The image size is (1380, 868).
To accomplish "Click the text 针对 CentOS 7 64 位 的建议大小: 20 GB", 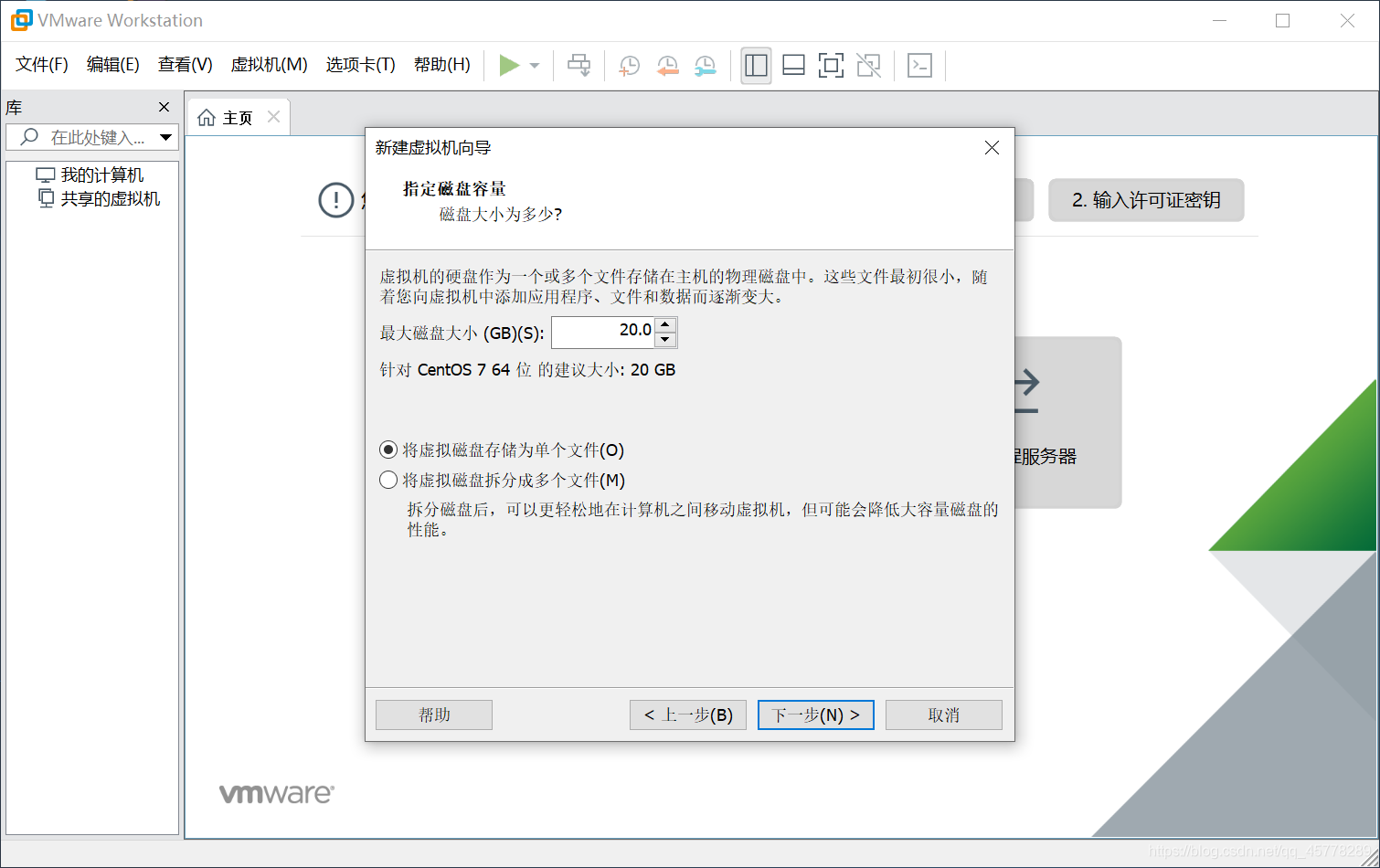I will pos(527,370).
